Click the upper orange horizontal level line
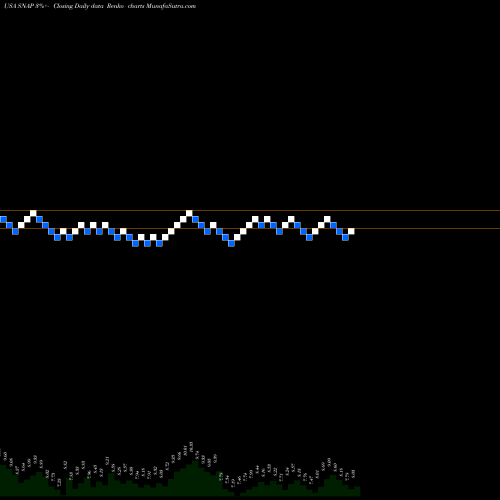The width and height of the screenshot is (500, 500). click(250, 210)
